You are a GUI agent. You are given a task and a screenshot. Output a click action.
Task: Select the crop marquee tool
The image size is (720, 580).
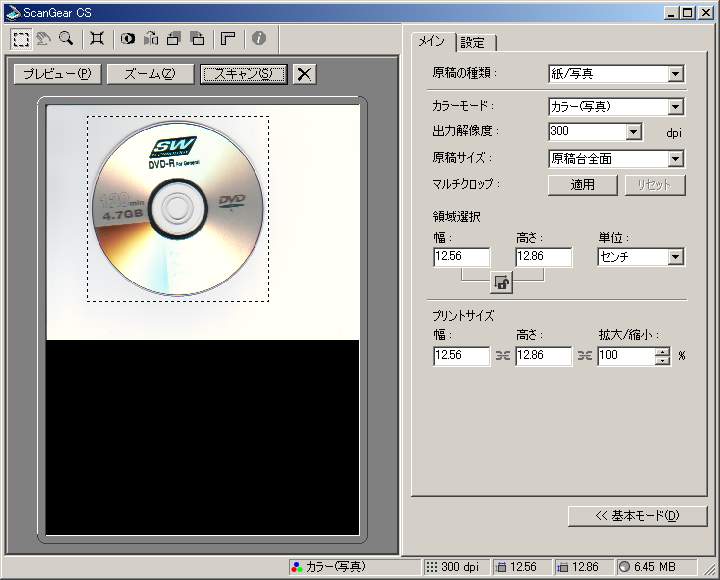[x=21, y=39]
